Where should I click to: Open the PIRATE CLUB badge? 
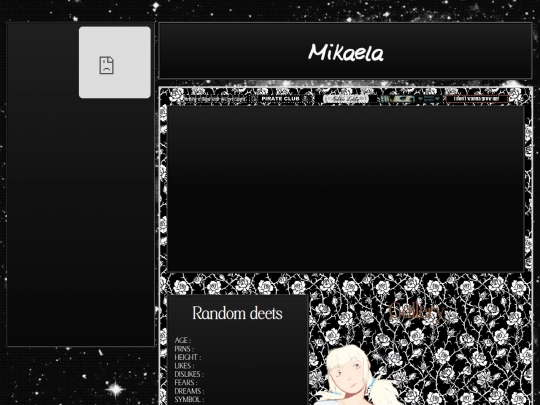[283, 99]
